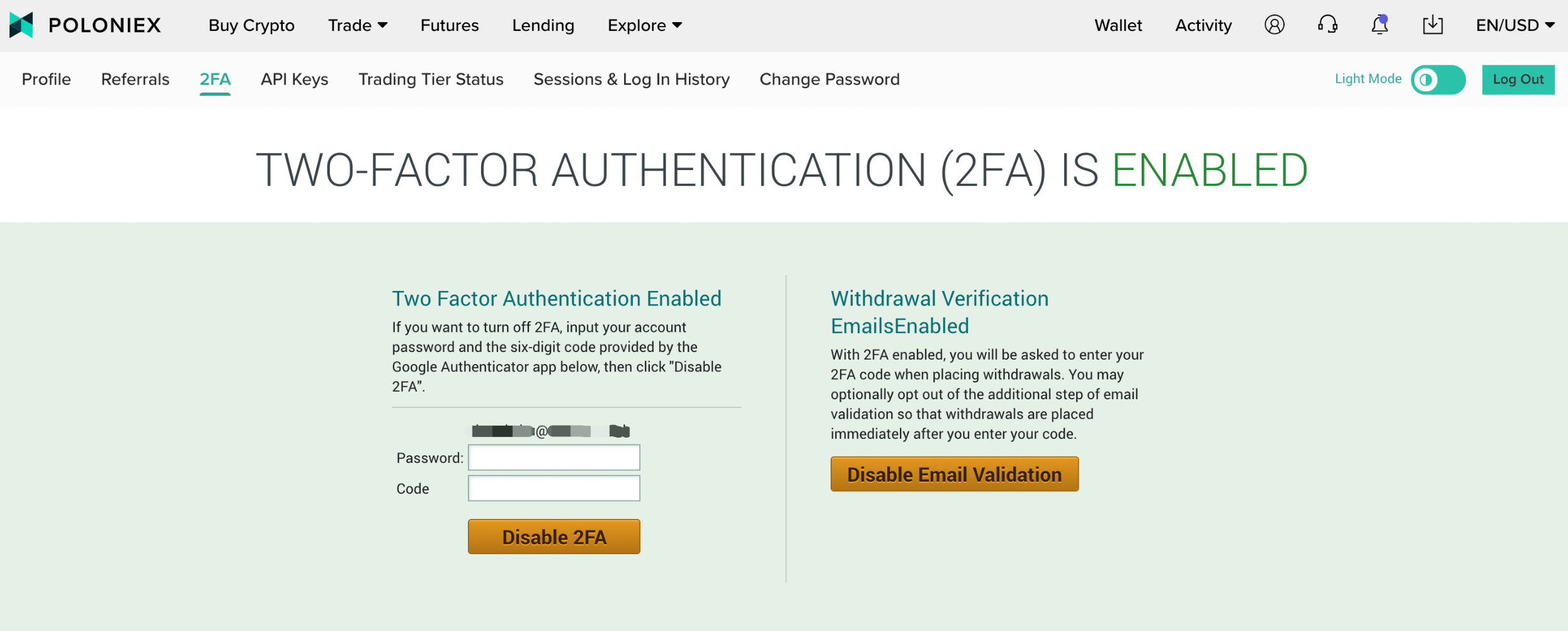1568x631 pixels.
Task: Click the Password input field
Action: pyautogui.click(x=554, y=457)
